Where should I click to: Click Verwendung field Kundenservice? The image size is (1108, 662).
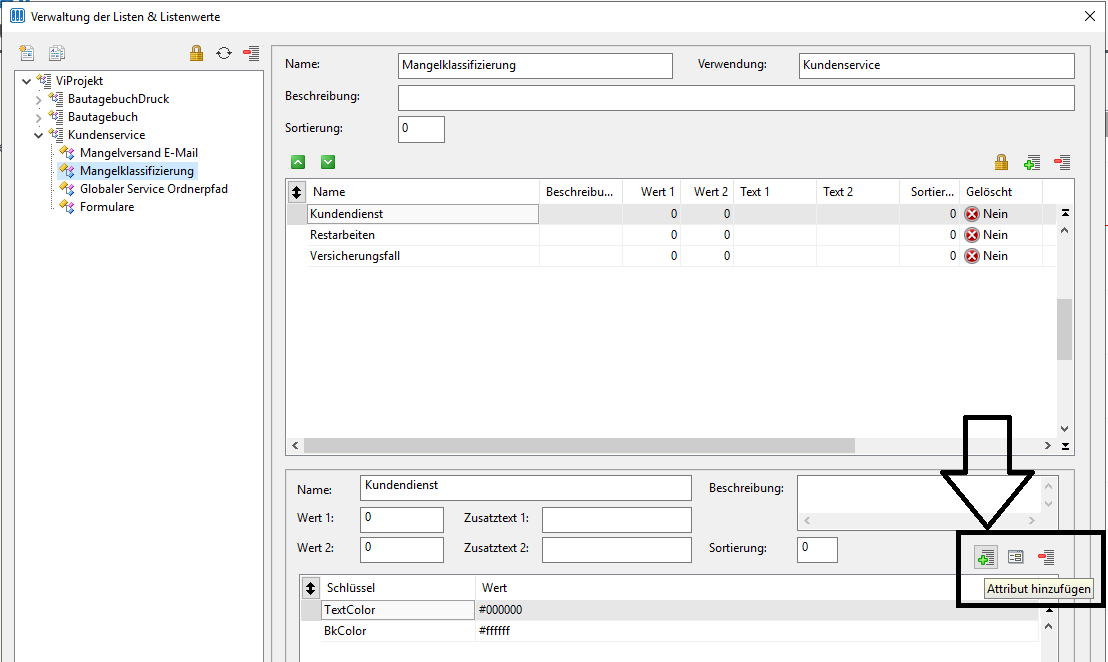pyautogui.click(x=936, y=66)
